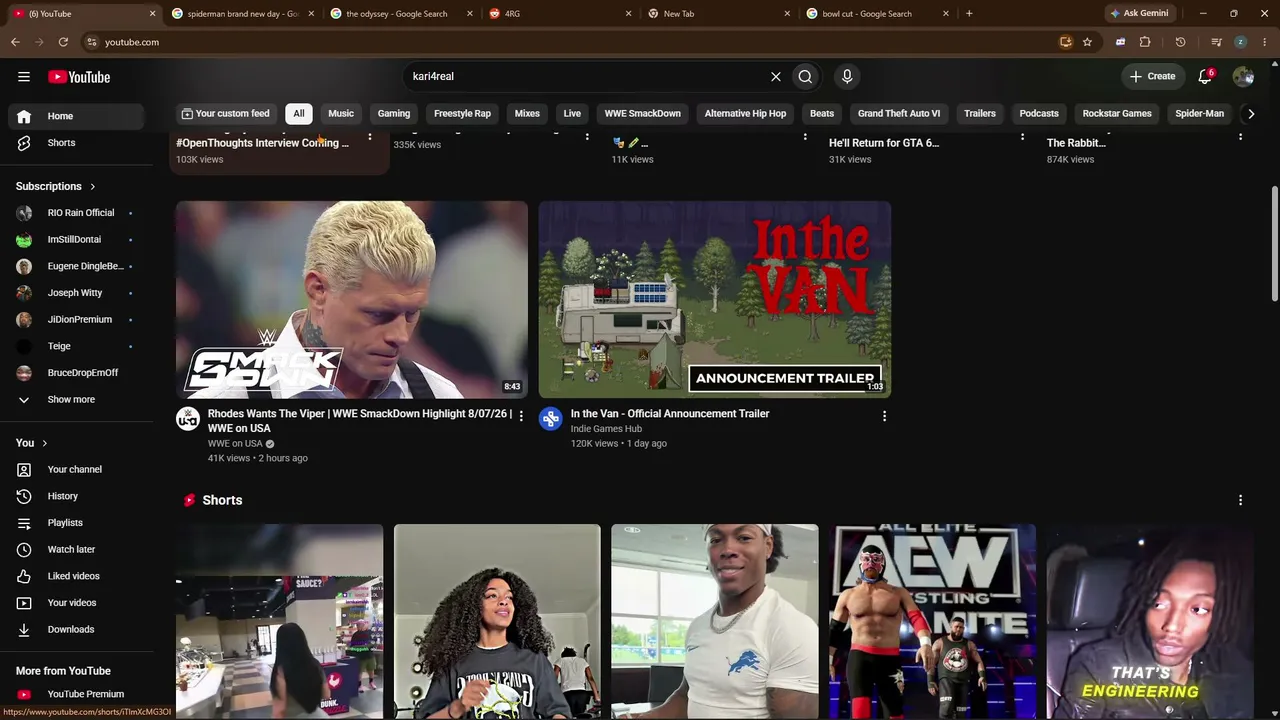
Task: Open the JiDionPremium subscription
Action: click(x=80, y=320)
